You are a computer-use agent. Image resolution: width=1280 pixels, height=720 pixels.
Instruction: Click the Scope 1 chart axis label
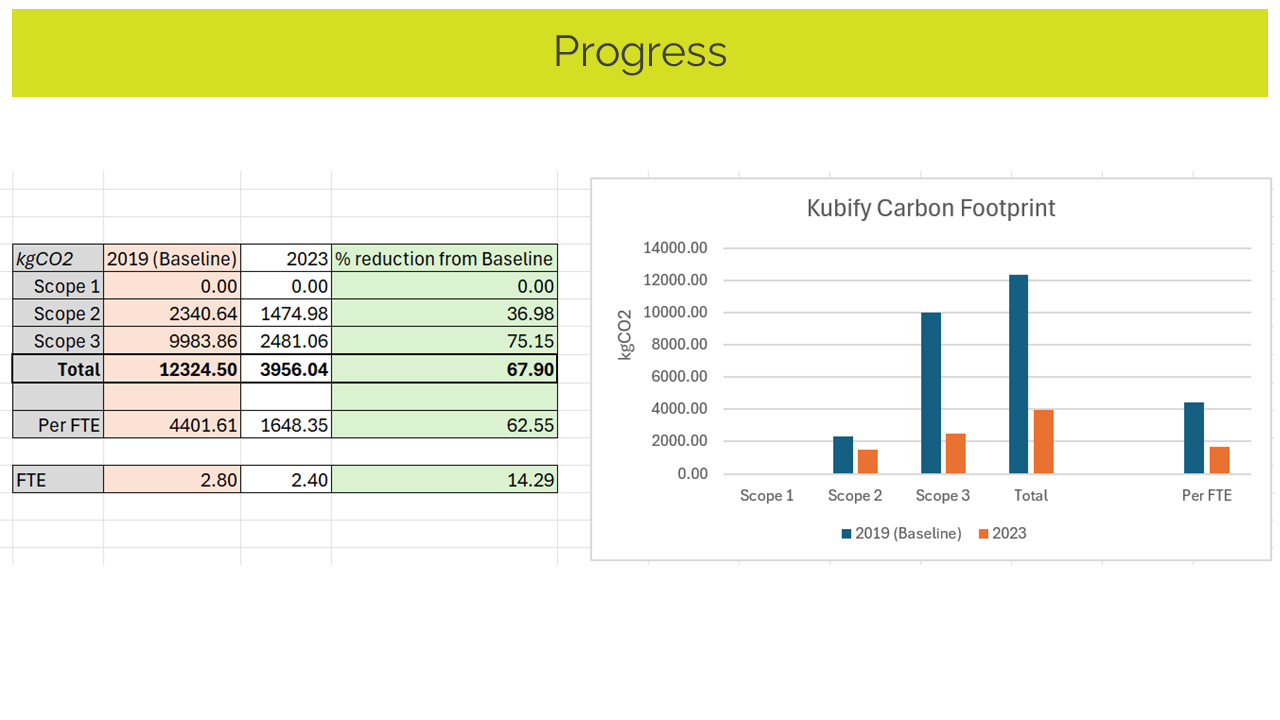click(767, 495)
